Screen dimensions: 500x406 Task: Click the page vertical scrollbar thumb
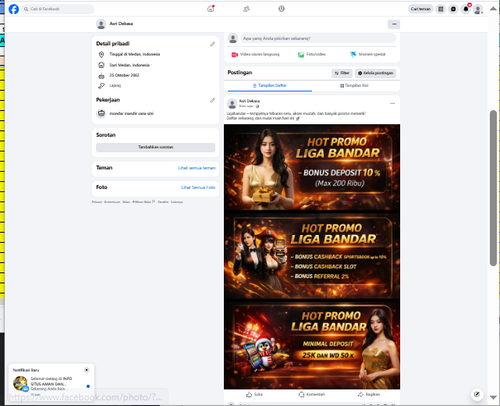pyautogui.click(x=493, y=188)
